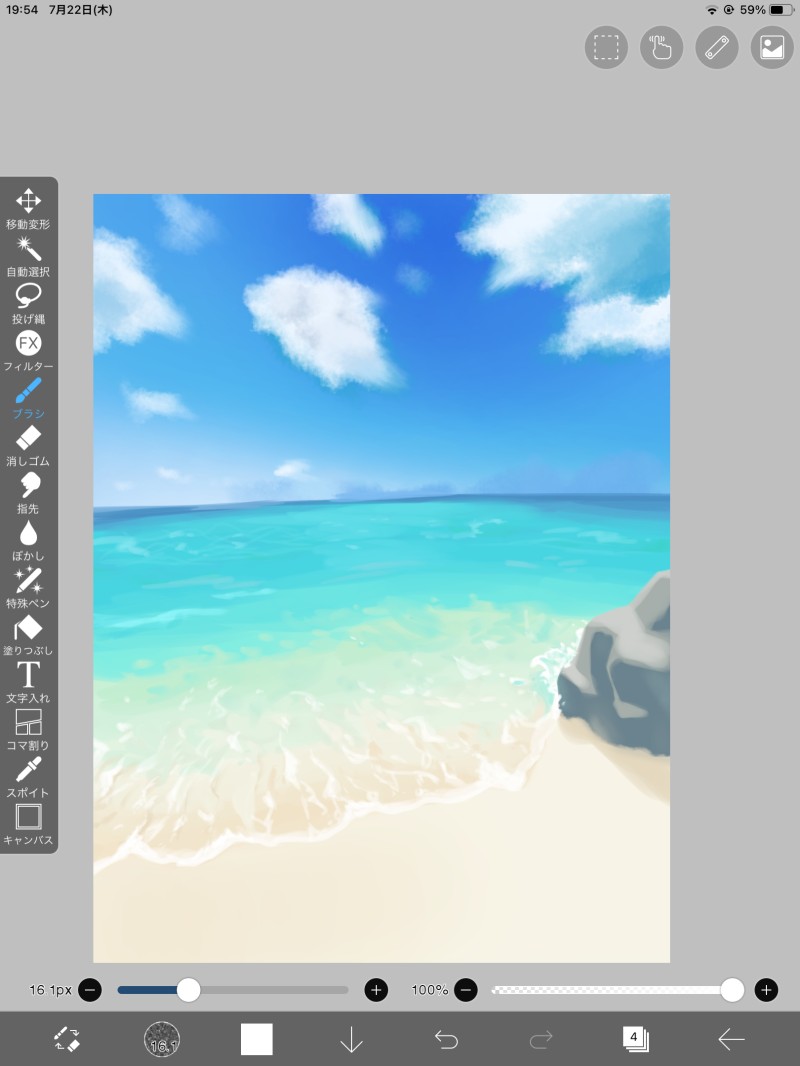Undo the last stroke
800x1066 pixels.
pos(447,1039)
